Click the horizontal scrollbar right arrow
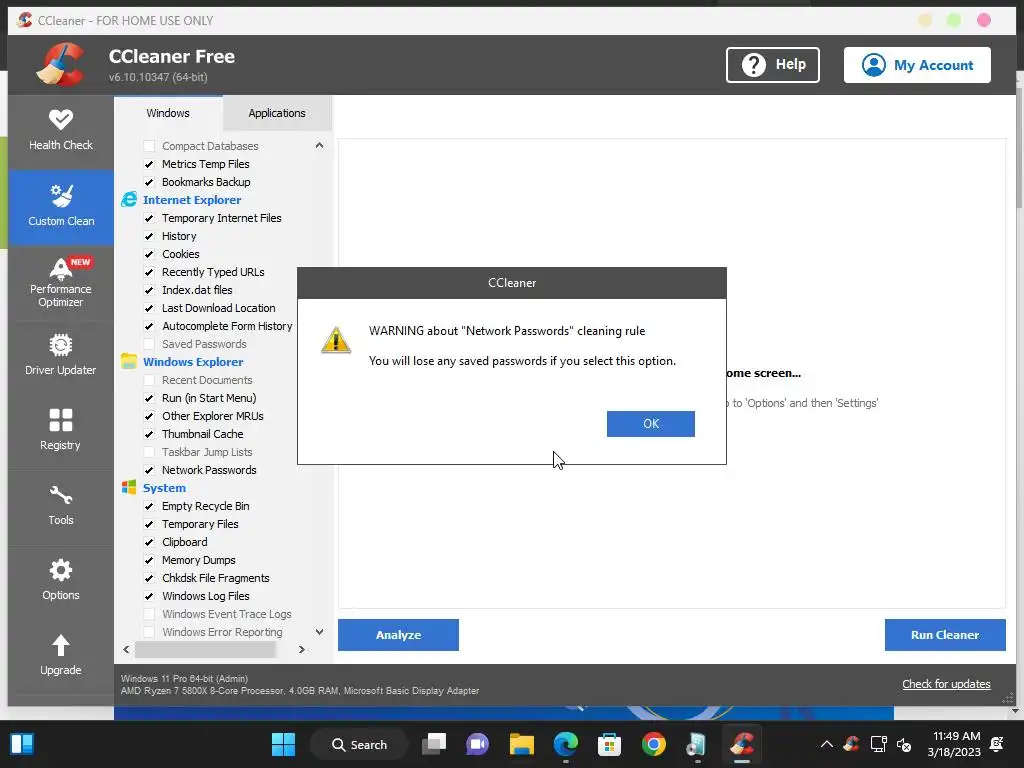The height and width of the screenshot is (768, 1024). click(301, 649)
